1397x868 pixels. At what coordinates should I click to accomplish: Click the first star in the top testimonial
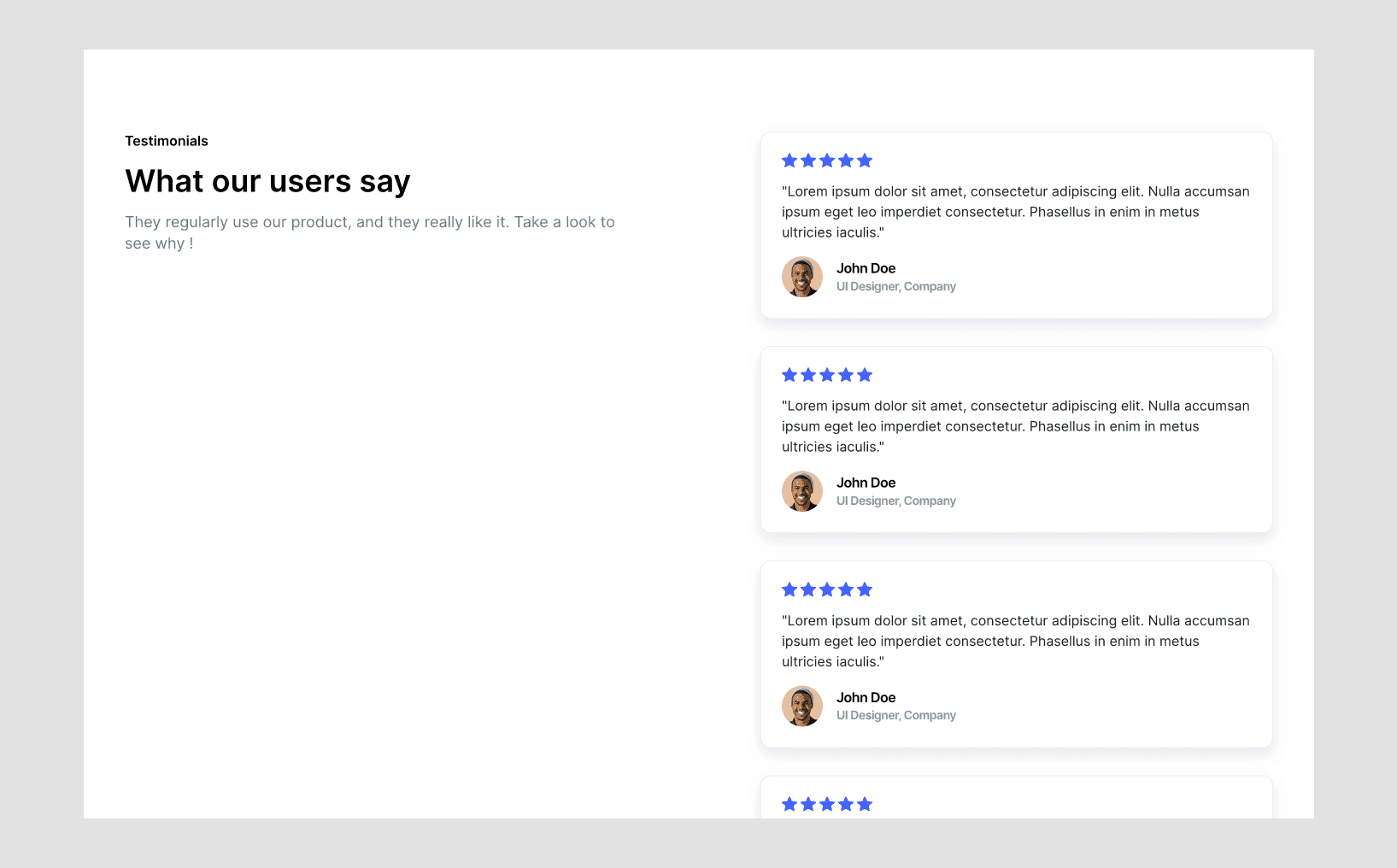click(x=789, y=161)
